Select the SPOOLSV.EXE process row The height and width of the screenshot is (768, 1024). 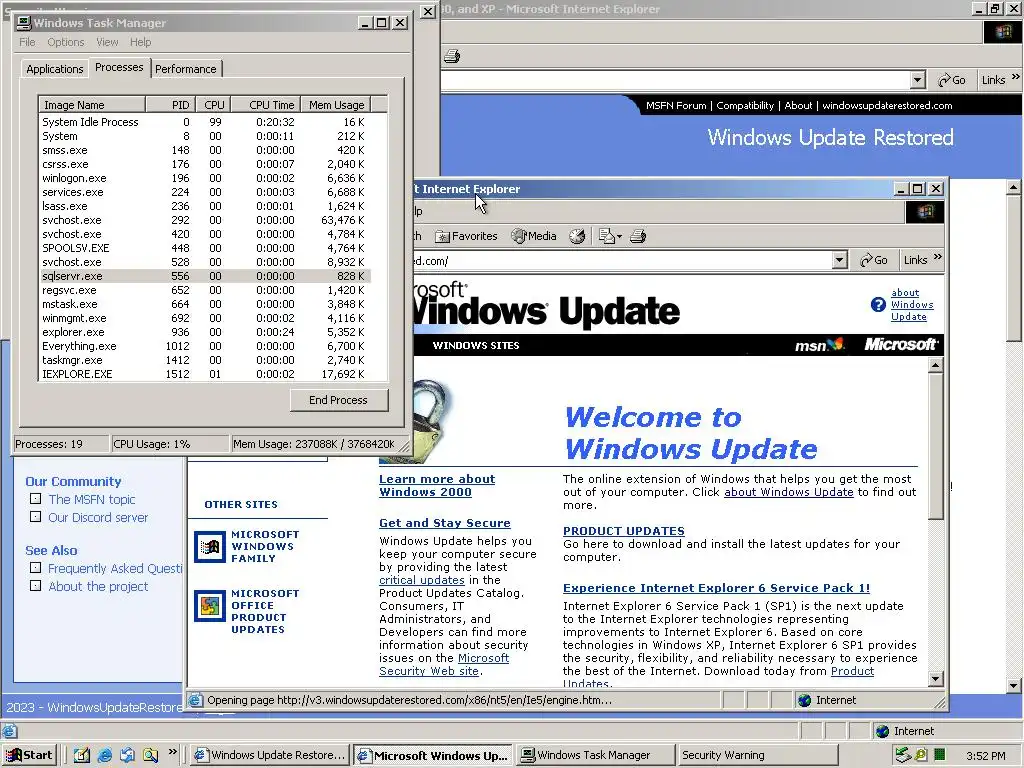point(206,248)
